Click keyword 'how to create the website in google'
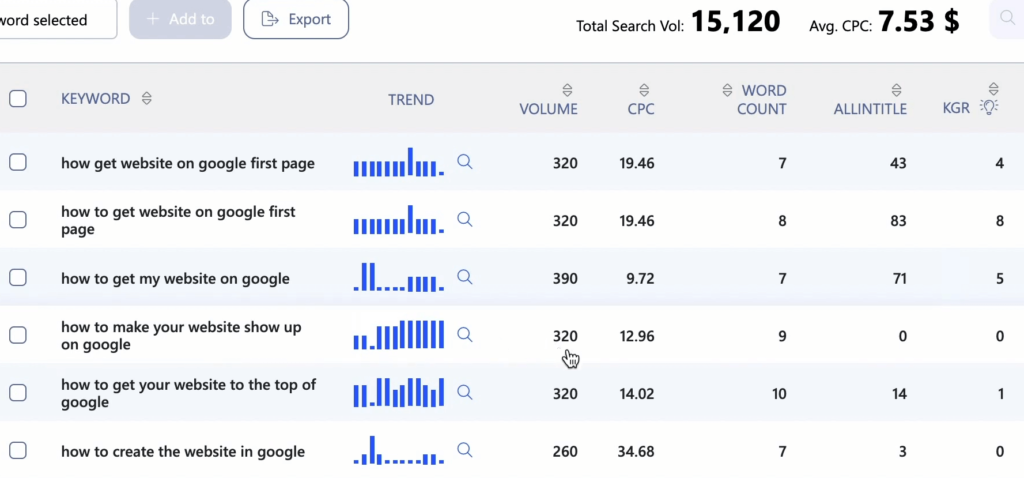The image size is (1024, 478). pyautogui.click(x=183, y=451)
